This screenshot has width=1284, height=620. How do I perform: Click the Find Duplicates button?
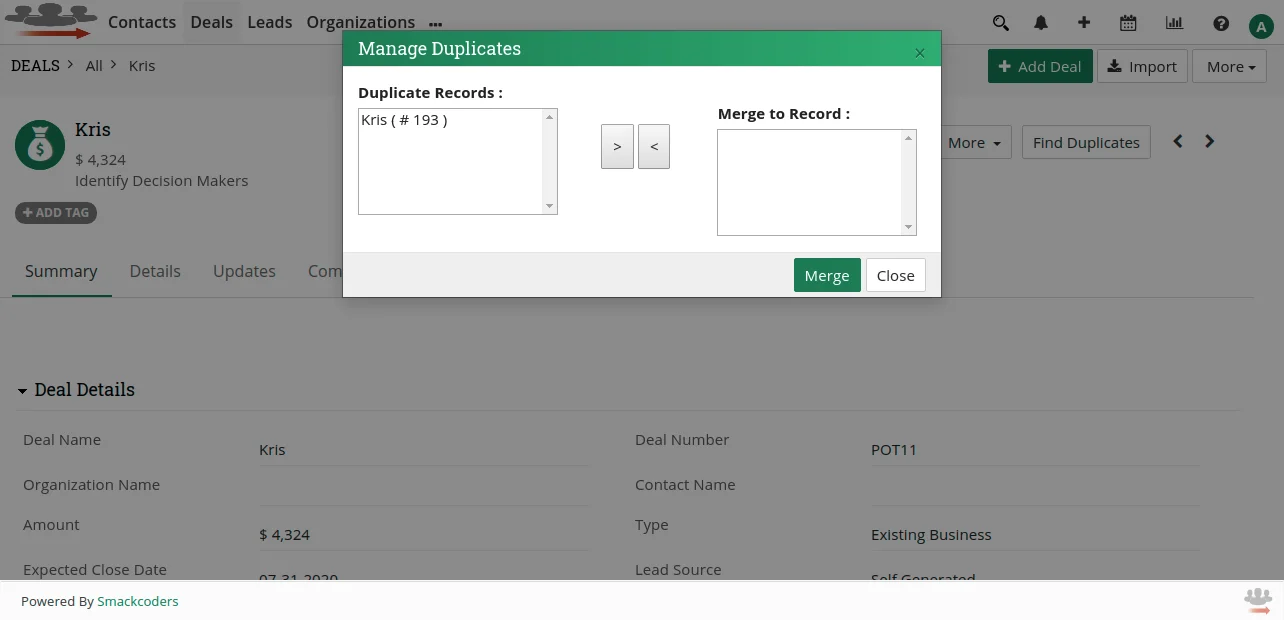click(x=1086, y=142)
